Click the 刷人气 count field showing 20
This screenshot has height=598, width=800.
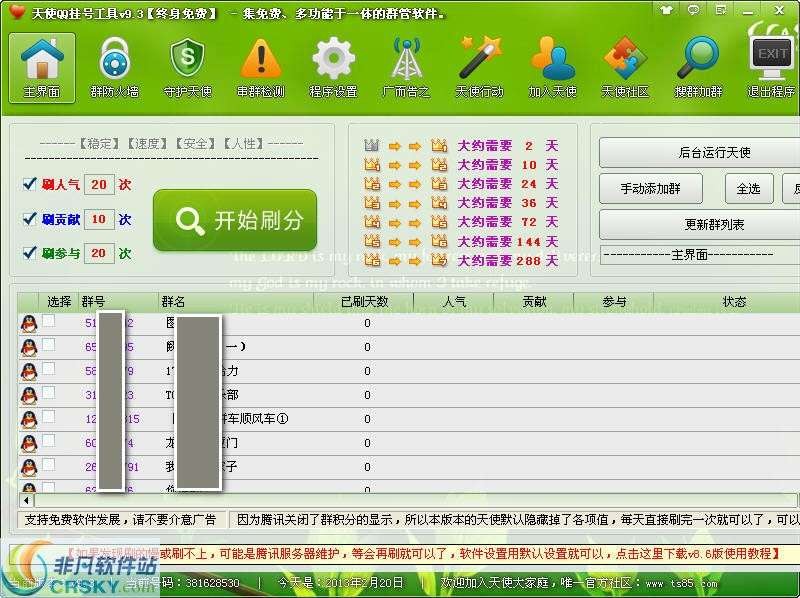coord(99,184)
